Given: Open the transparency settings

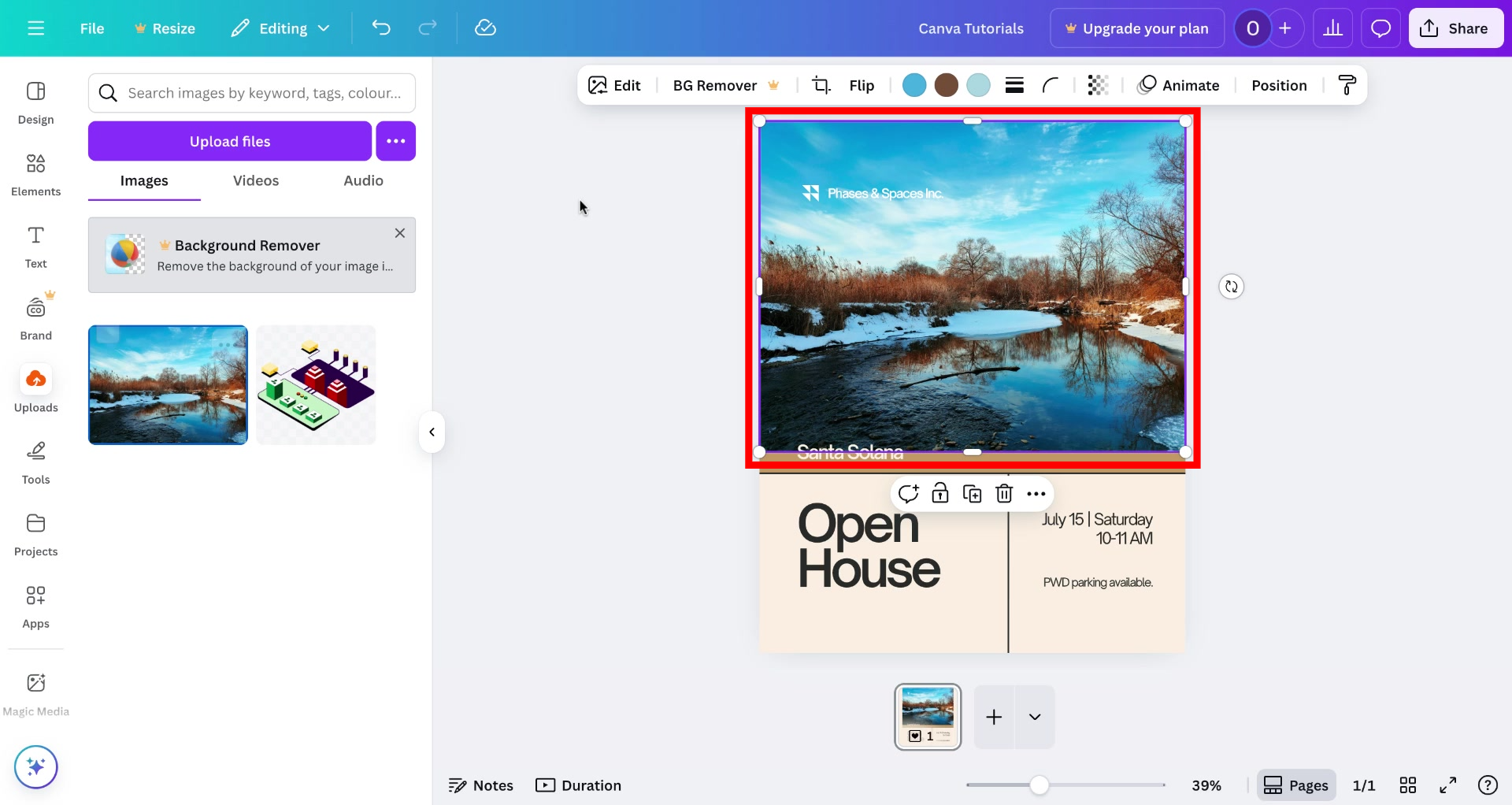Looking at the screenshot, I should click(x=1097, y=85).
